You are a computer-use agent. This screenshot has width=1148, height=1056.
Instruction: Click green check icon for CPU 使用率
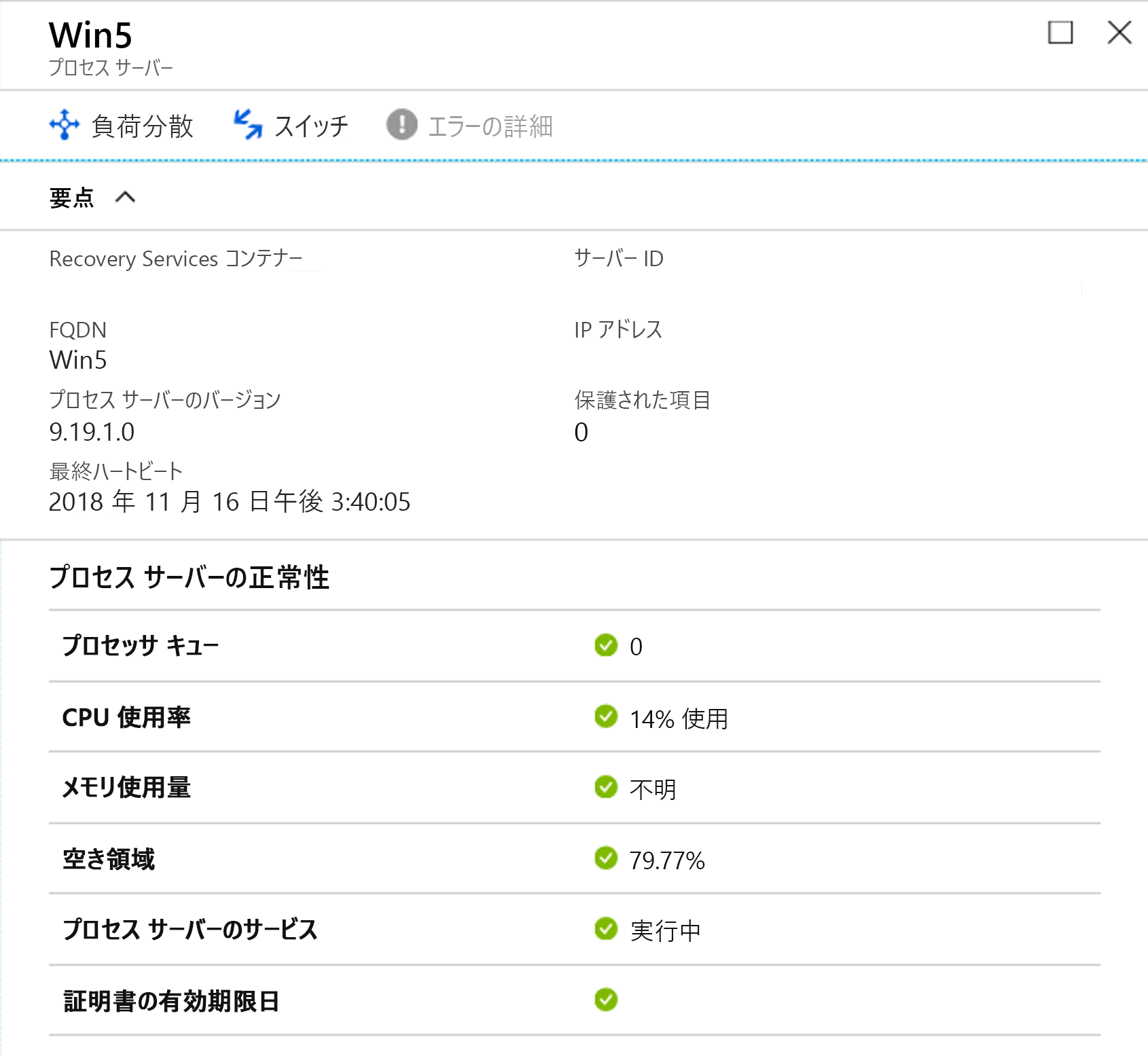pos(606,716)
